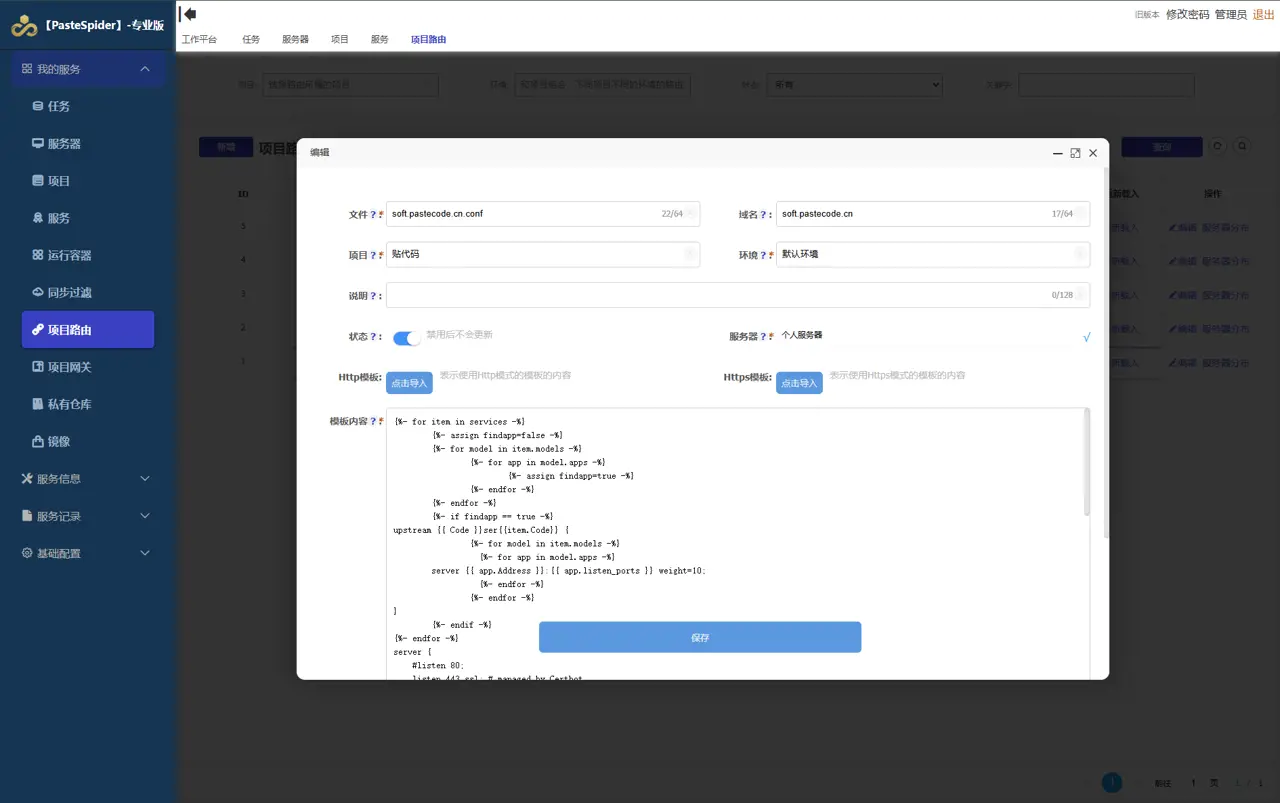This screenshot has height=803, width=1280.
Task: Expand the 服务记录 sidebar group
Action: 88,516
